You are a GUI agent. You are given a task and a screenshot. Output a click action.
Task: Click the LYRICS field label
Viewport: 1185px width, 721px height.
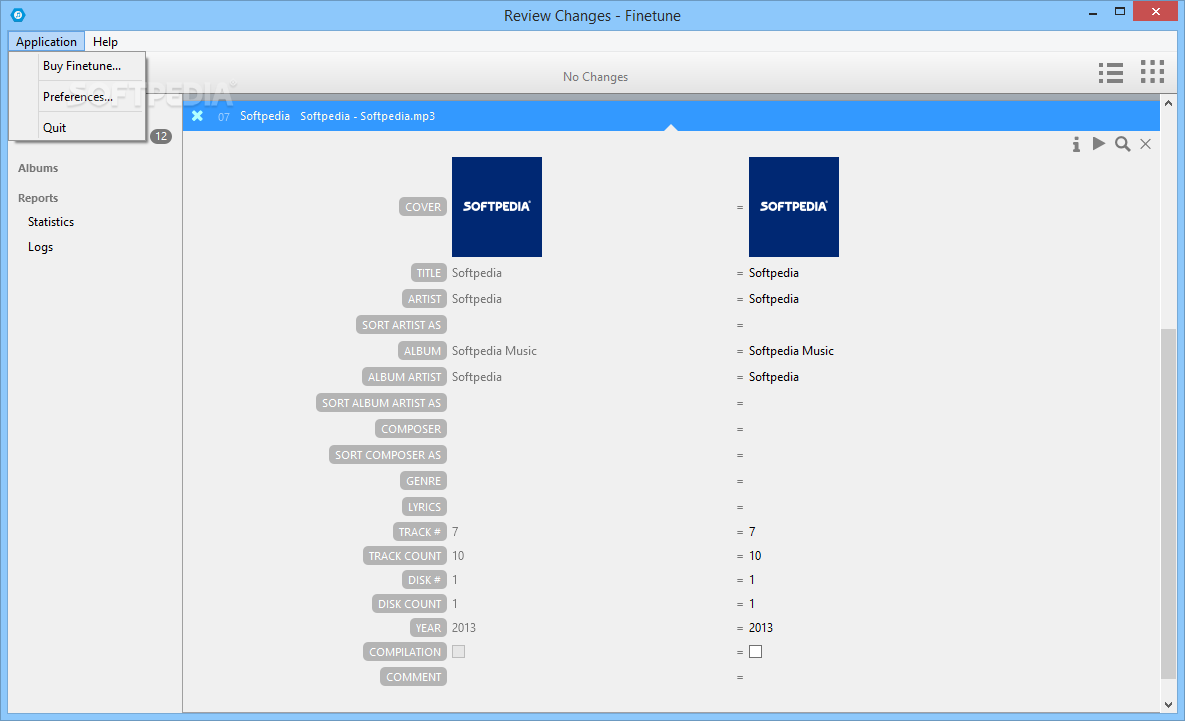click(424, 507)
